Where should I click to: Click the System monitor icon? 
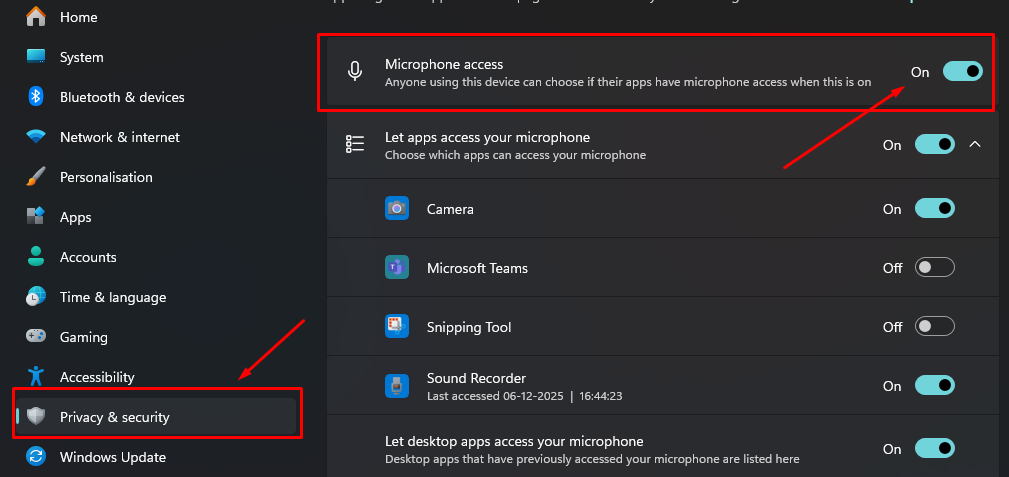[x=36, y=57]
